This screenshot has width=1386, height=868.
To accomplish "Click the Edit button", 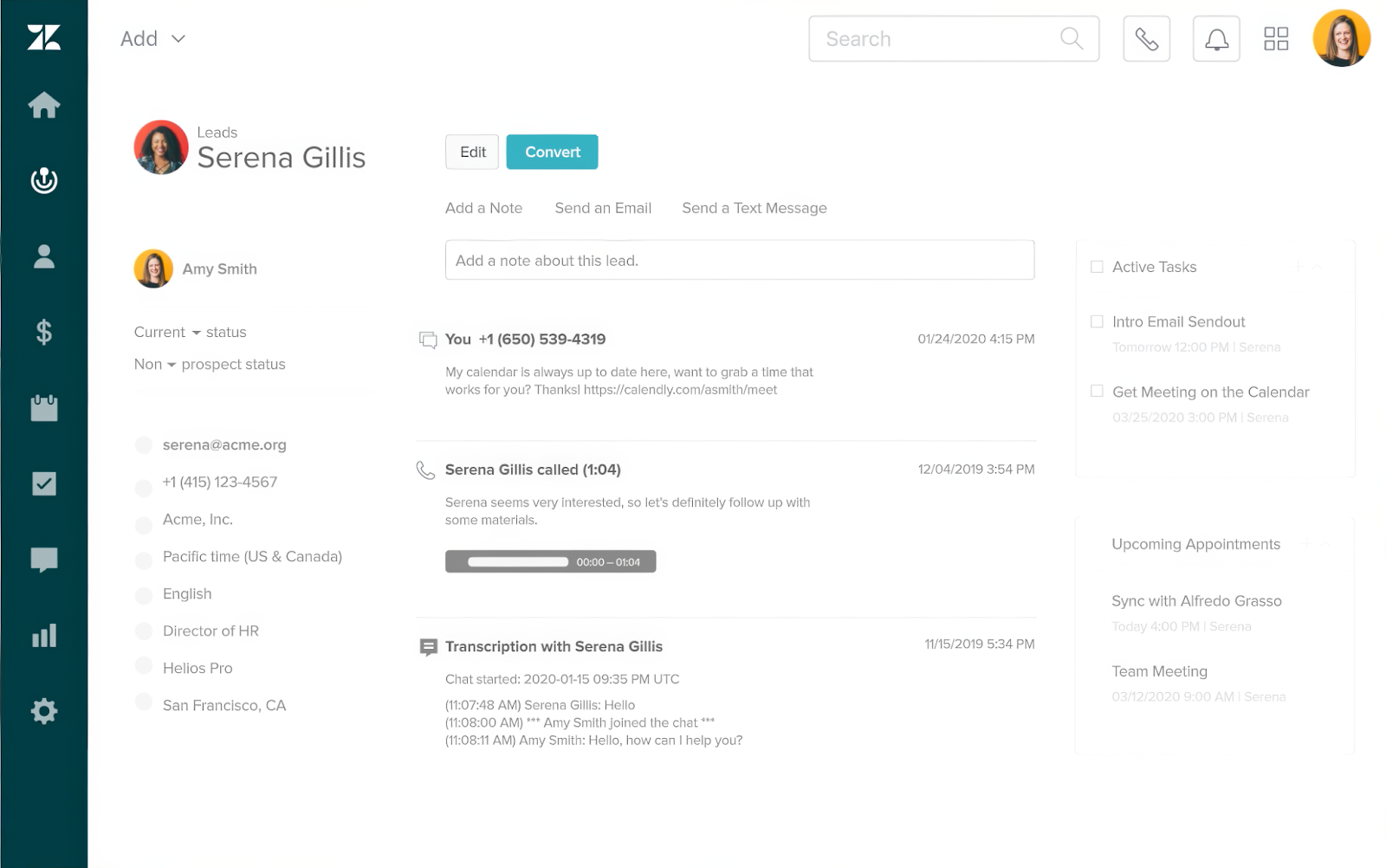I will tap(472, 152).
